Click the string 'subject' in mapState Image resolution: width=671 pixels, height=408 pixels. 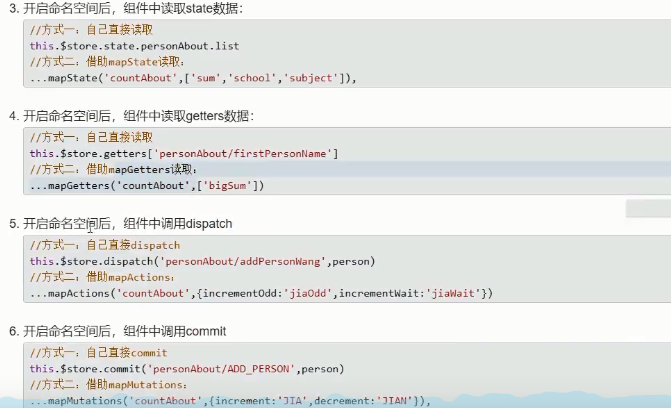pyautogui.click(x=311, y=78)
